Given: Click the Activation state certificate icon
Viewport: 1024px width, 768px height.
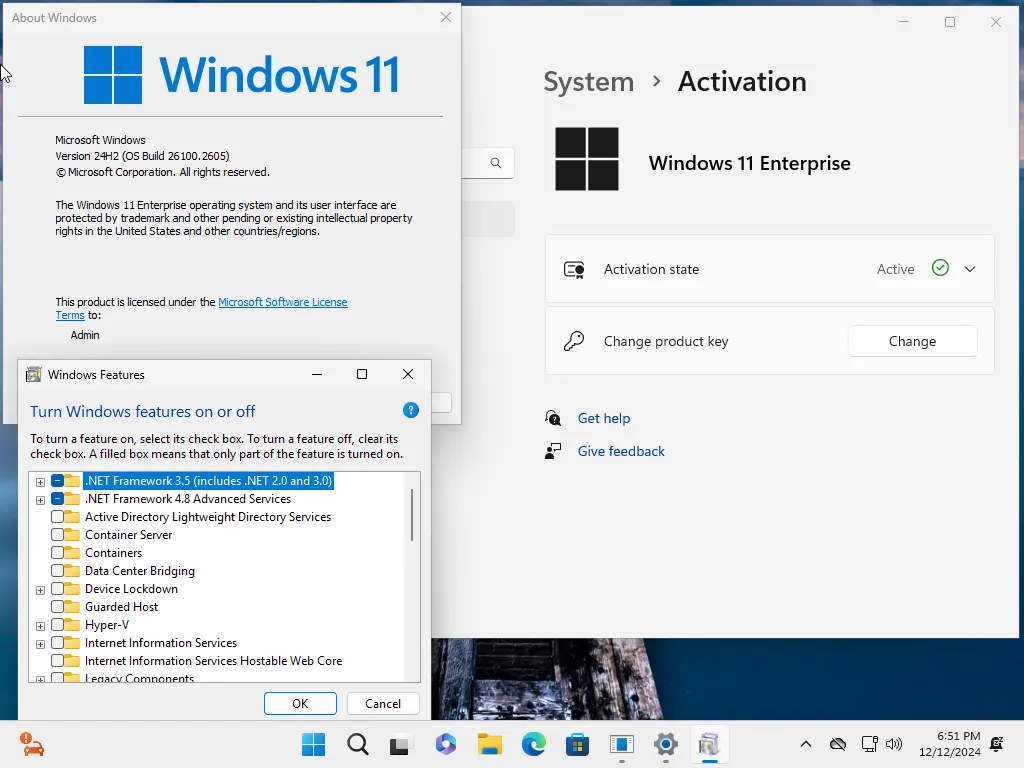Looking at the screenshot, I should [574, 269].
